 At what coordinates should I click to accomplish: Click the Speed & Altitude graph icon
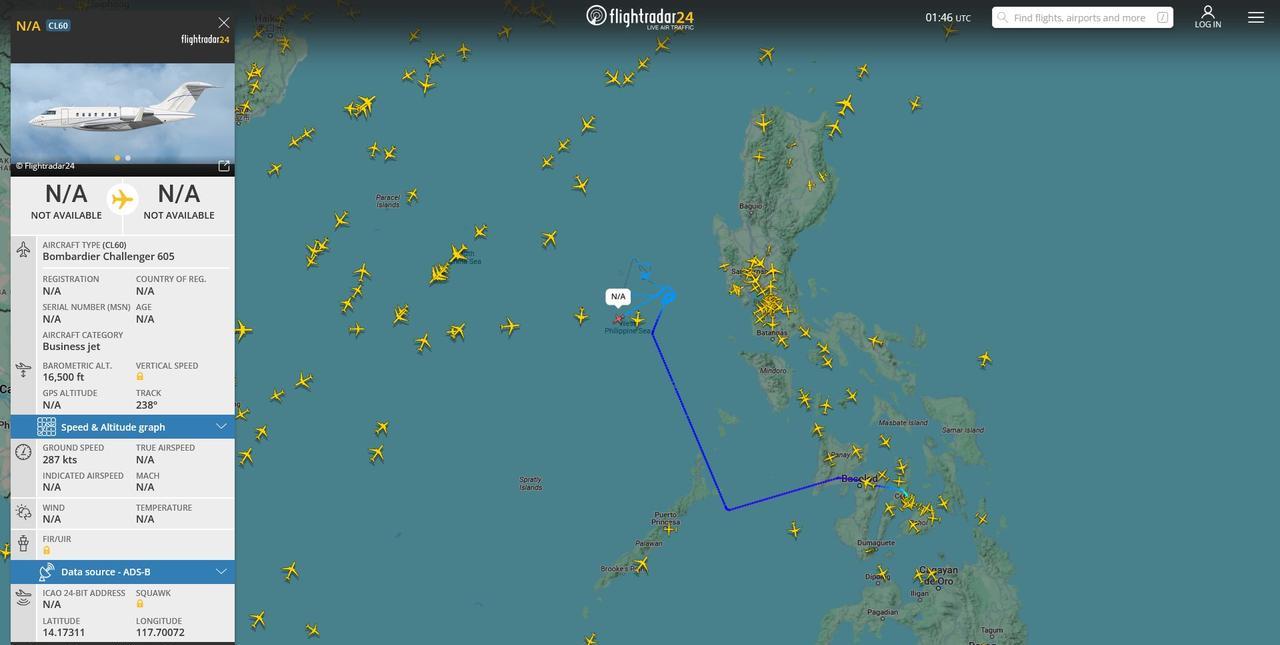(46, 427)
